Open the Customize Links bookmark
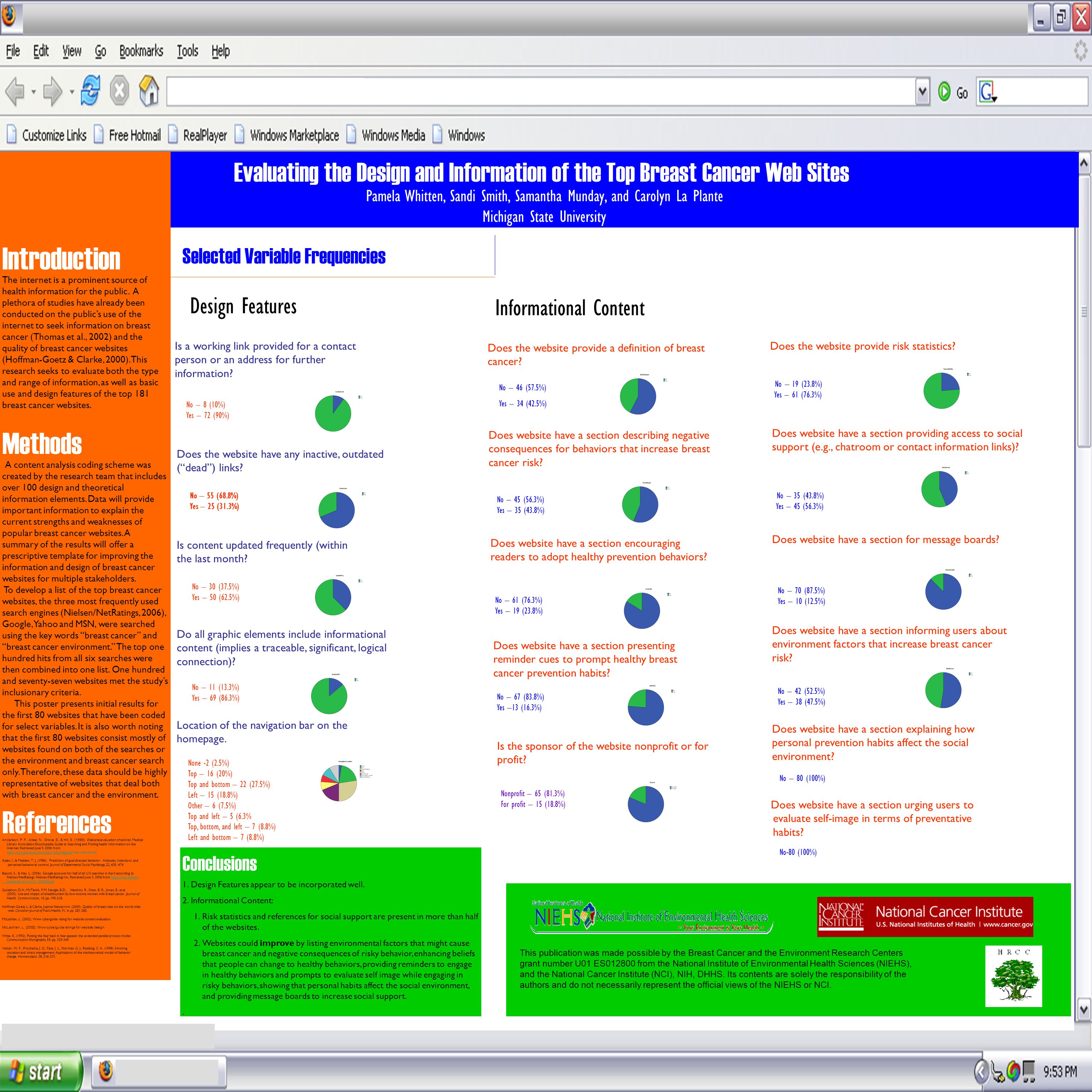 [x=47, y=135]
